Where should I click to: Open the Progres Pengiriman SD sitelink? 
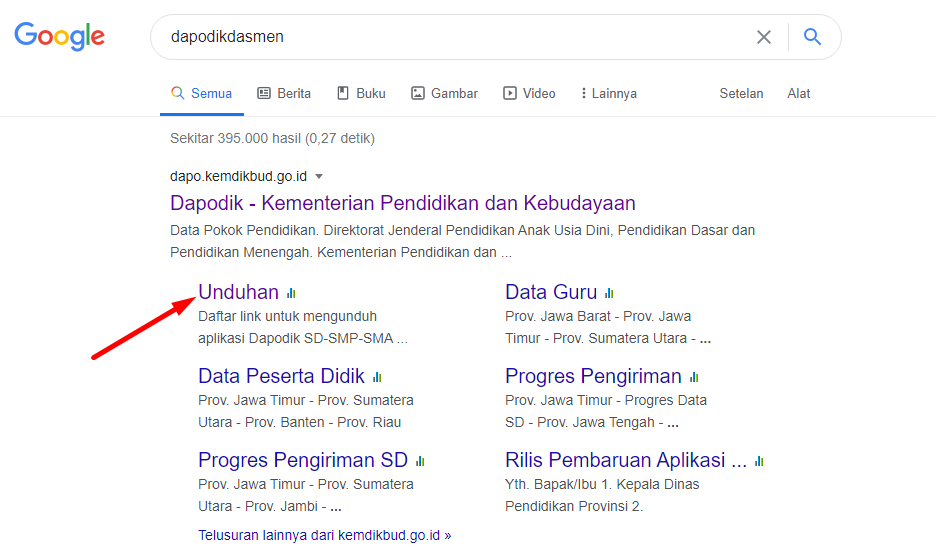(x=303, y=461)
